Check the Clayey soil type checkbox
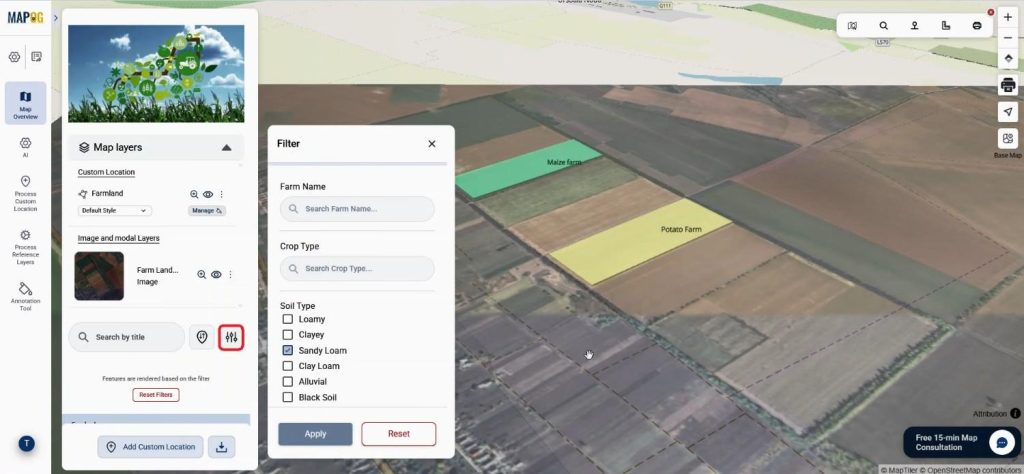This screenshot has height=474, width=1024. [287, 335]
